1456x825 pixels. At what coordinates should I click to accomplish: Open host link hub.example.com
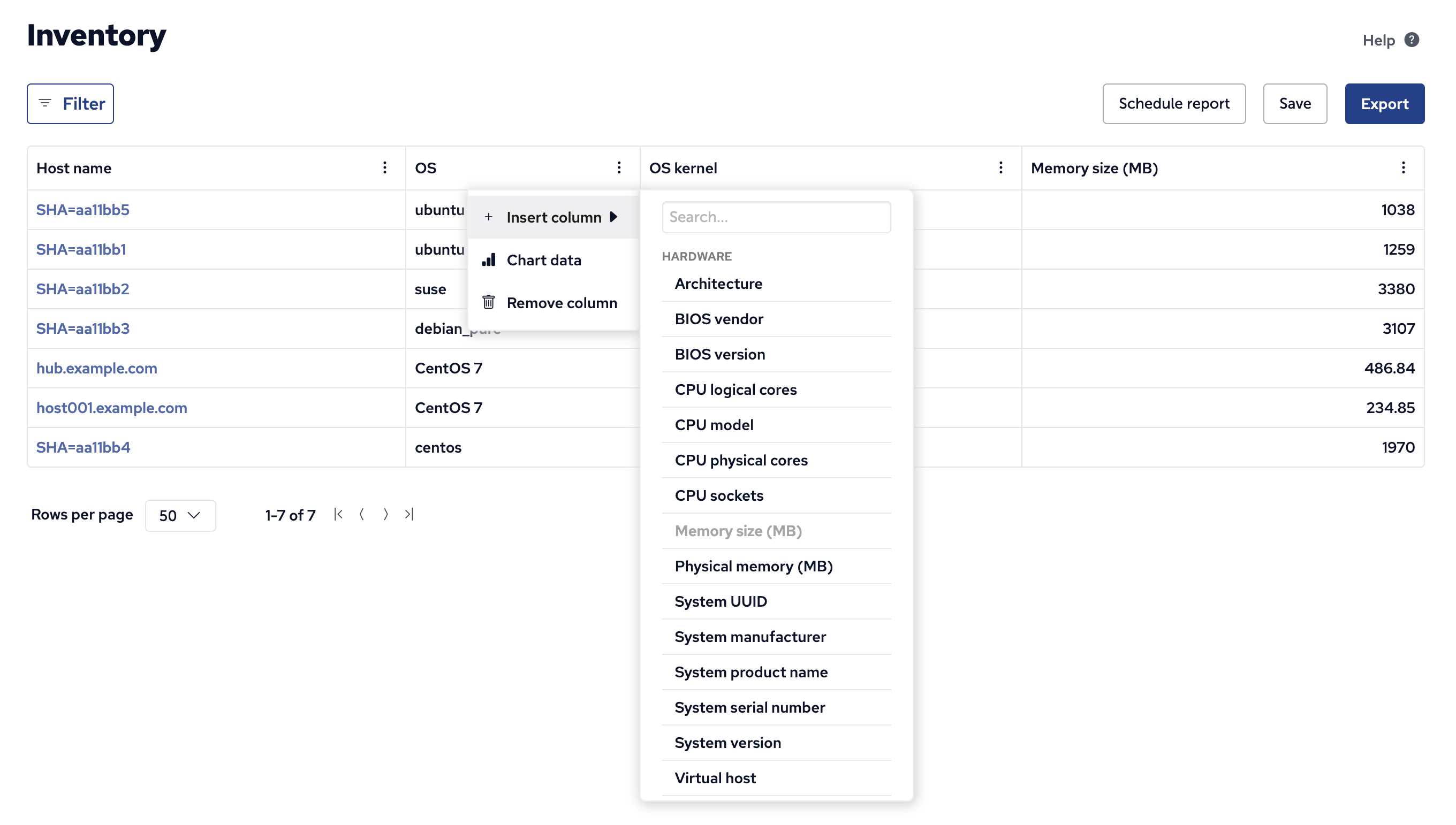click(96, 368)
